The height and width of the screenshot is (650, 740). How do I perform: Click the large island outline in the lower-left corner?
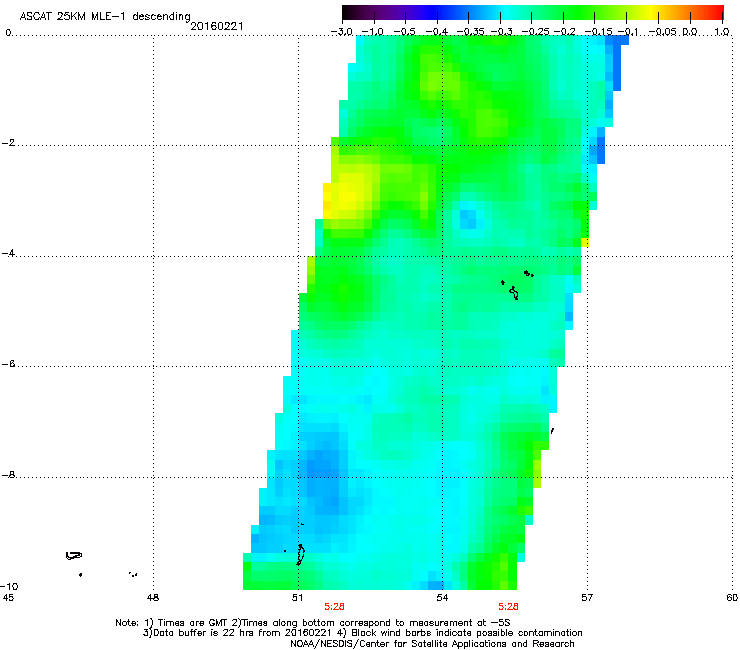pos(74,556)
